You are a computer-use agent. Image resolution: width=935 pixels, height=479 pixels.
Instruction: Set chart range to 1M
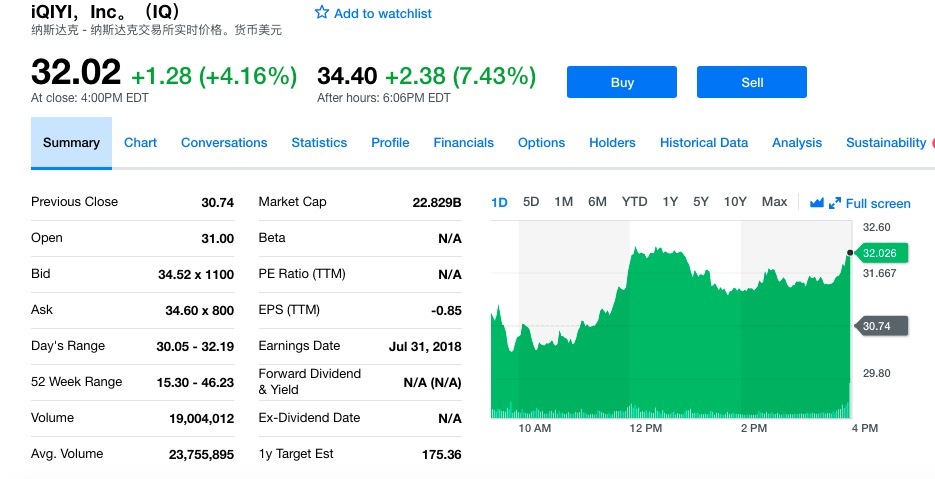coord(564,202)
